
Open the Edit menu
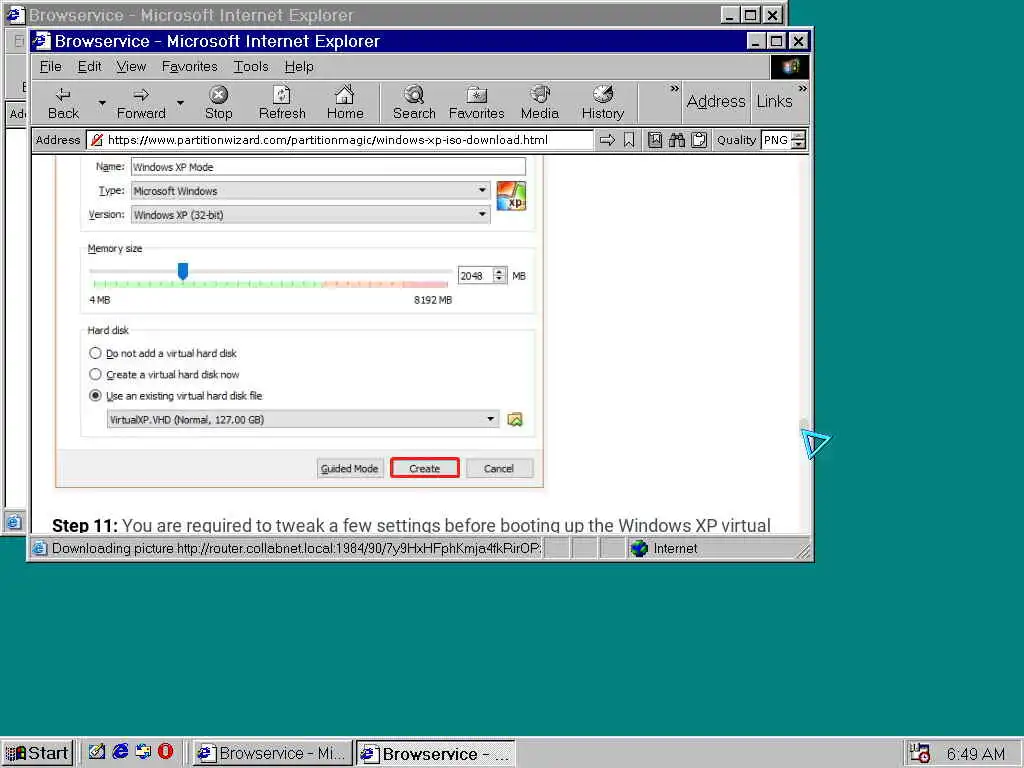(89, 67)
